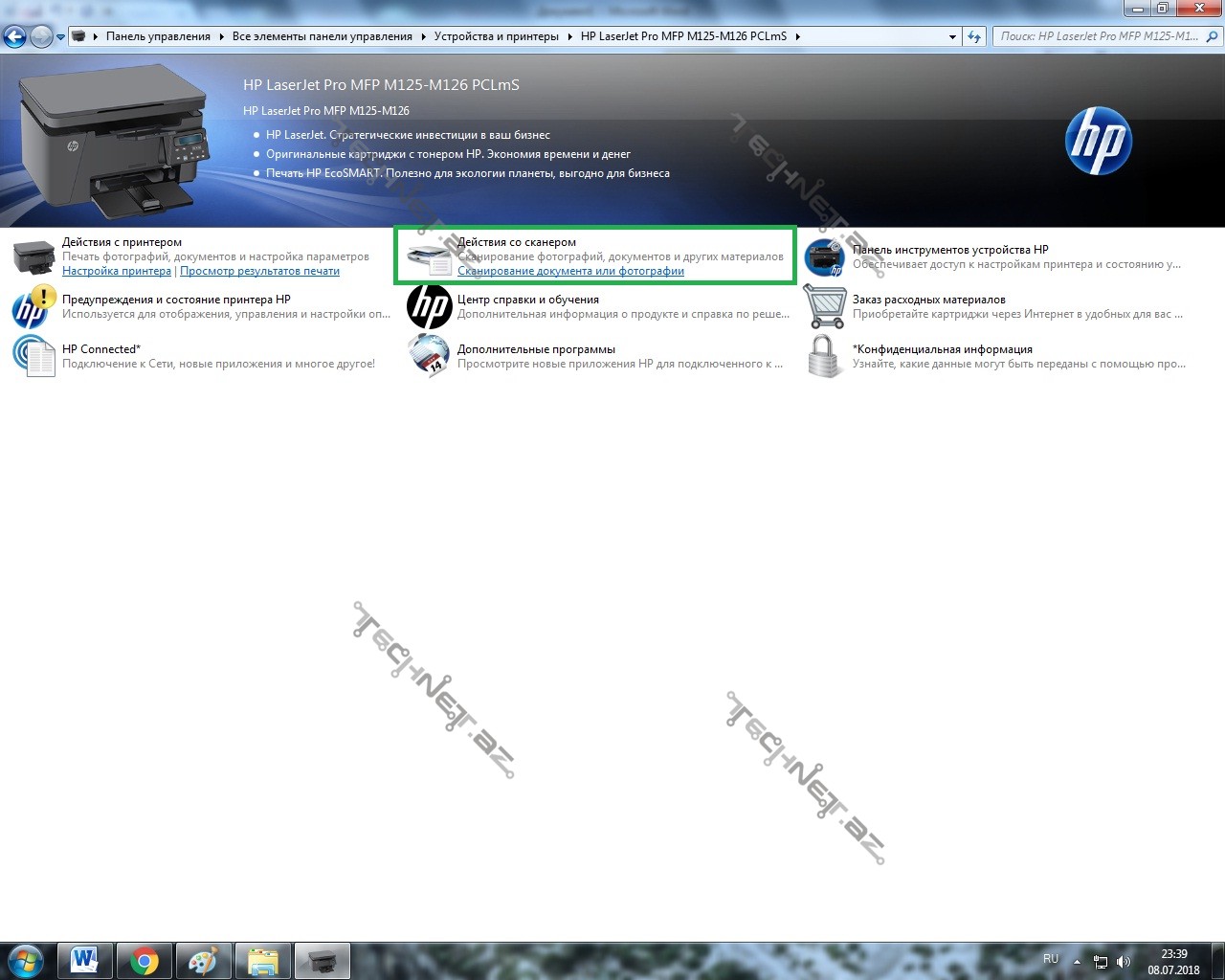Click the scanner actions icon

click(x=429, y=257)
